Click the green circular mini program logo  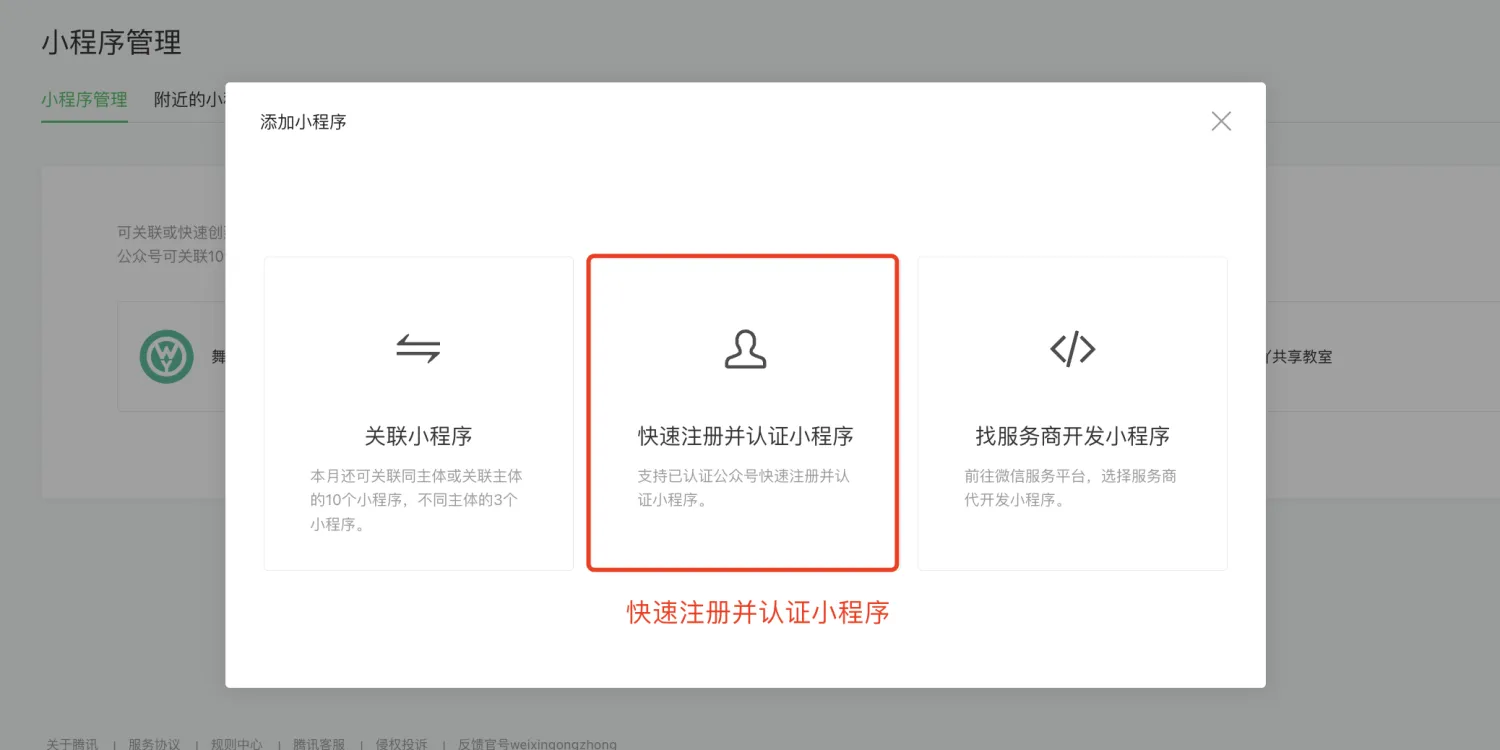166,357
